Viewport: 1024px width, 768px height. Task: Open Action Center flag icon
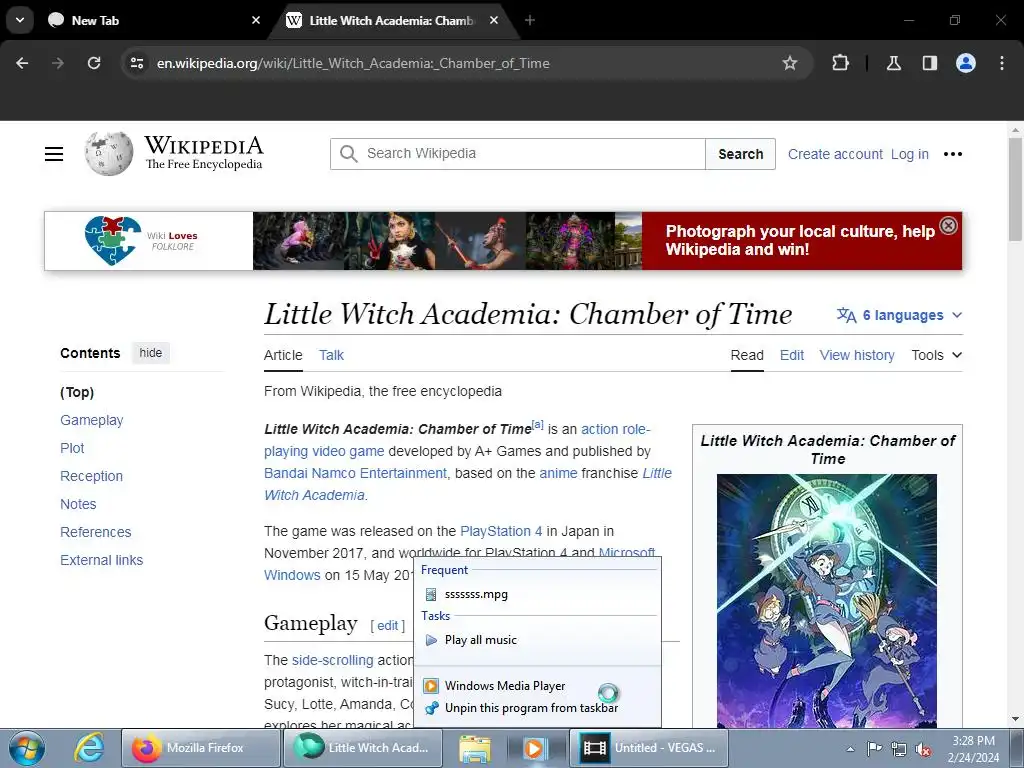pyautogui.click(x=874, y=749)
